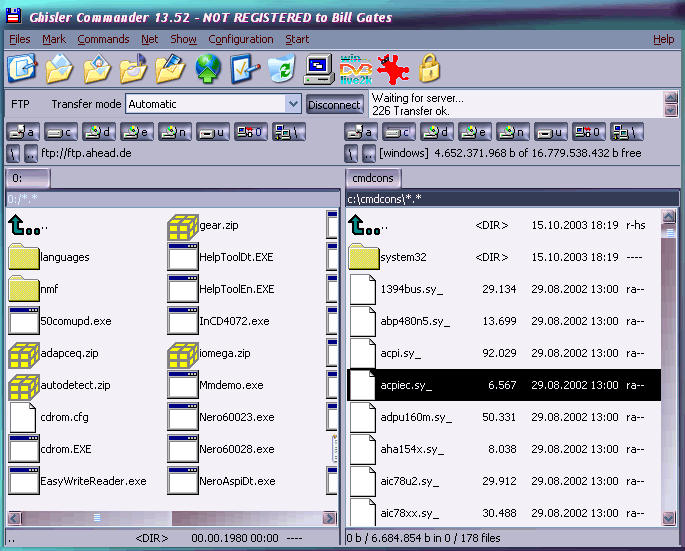Select the gear.zip file in left panel
The image size is (685, 551).
point(217,225)
